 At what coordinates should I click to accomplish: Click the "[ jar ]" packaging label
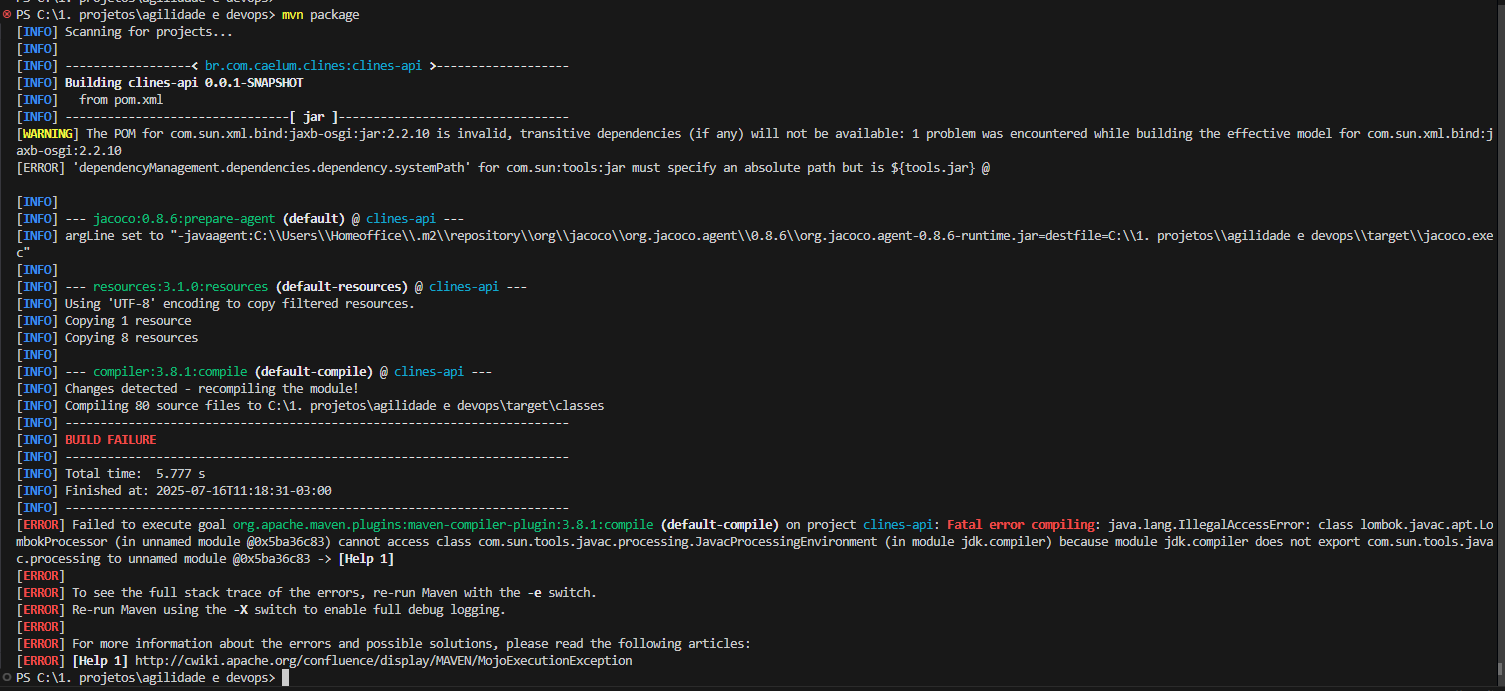[314, 117]
